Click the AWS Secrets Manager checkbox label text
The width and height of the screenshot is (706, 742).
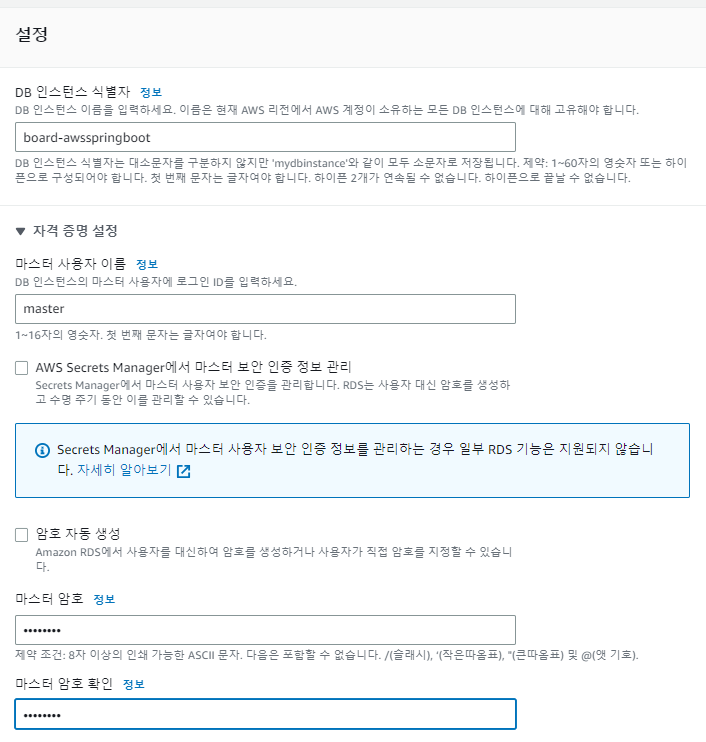tap(193, 367)
